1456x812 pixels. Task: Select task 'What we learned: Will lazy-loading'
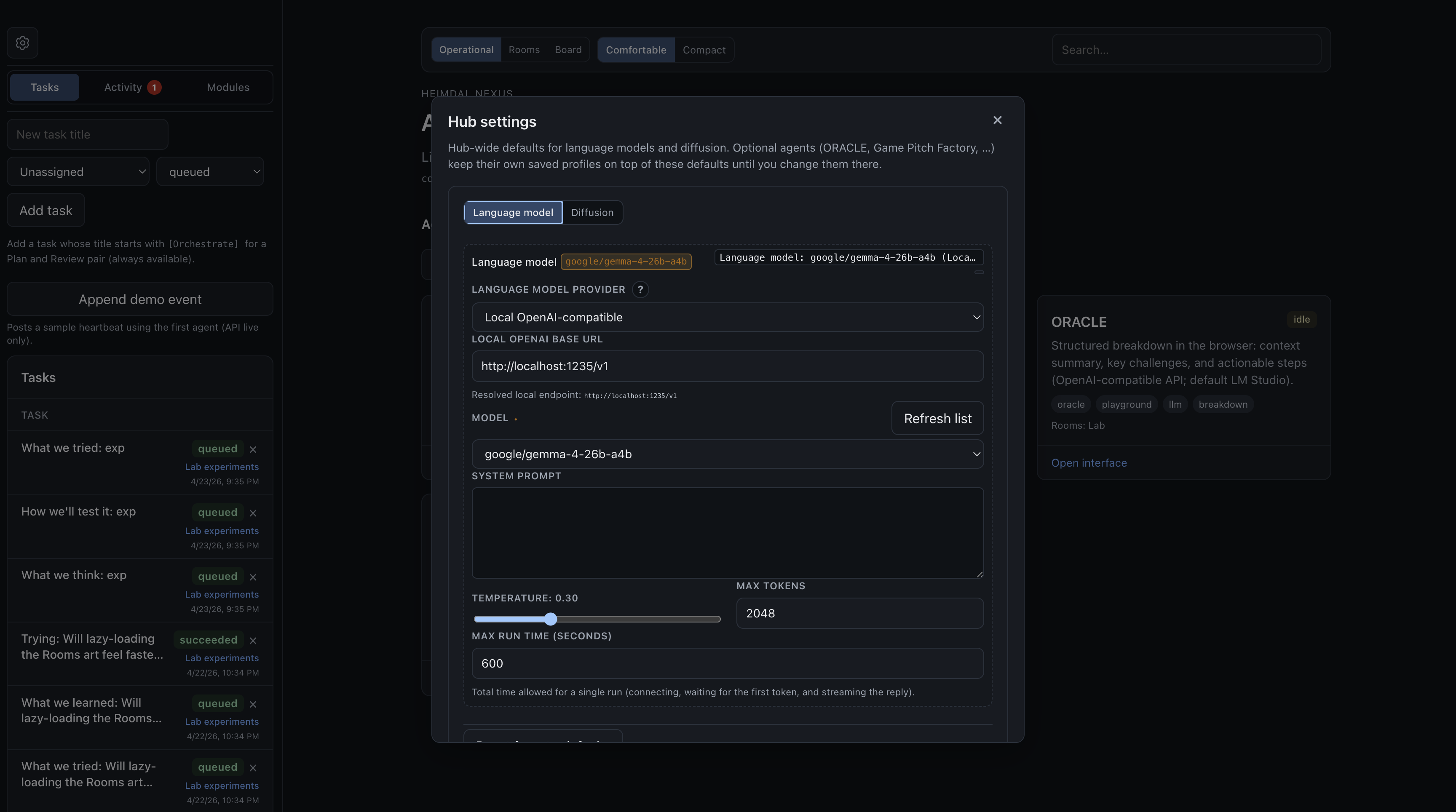pyautogui.click(x=91, y=710)
